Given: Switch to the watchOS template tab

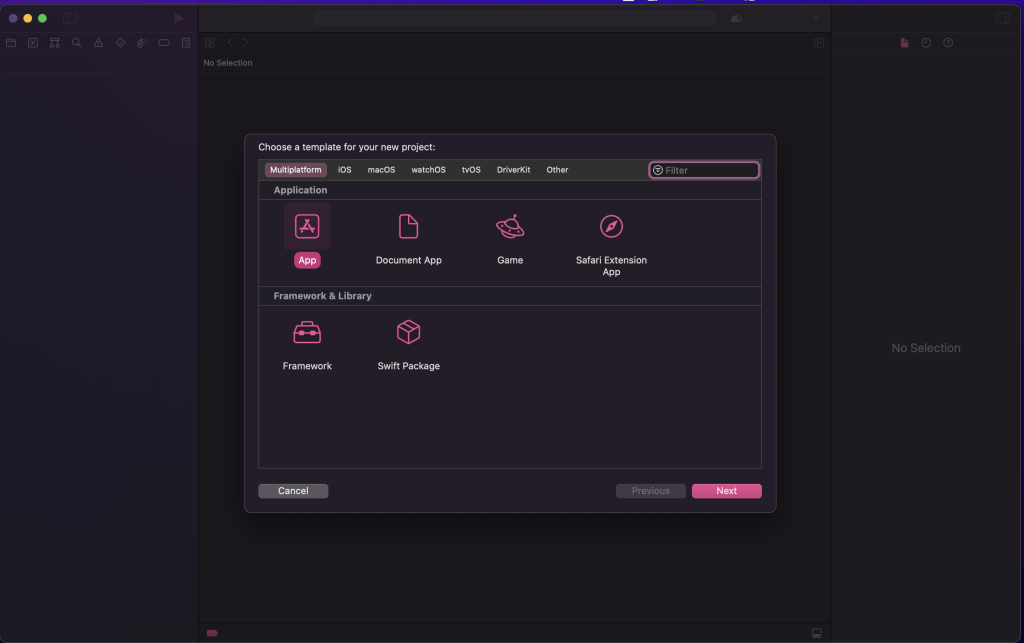Looking at the screenshot, I should tap(428, 170).
